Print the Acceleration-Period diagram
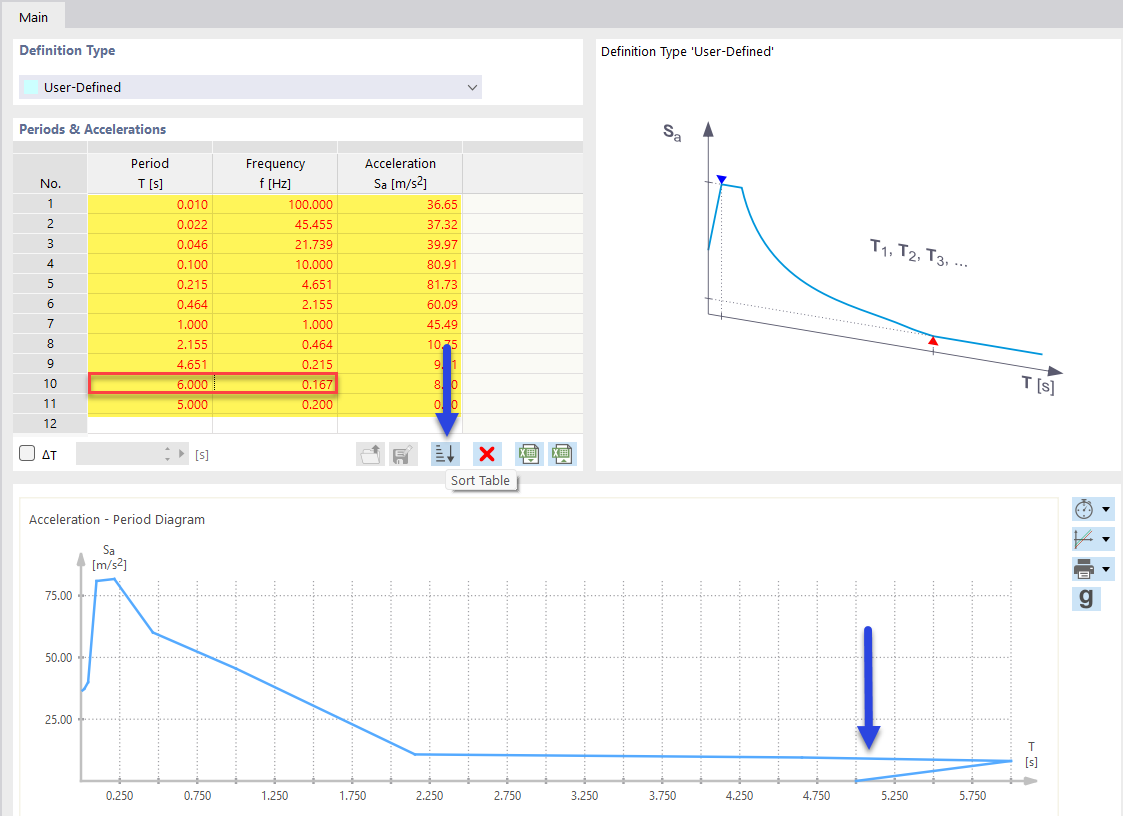The height and width of the screenshot is (816, 1123). point(1084,568)
